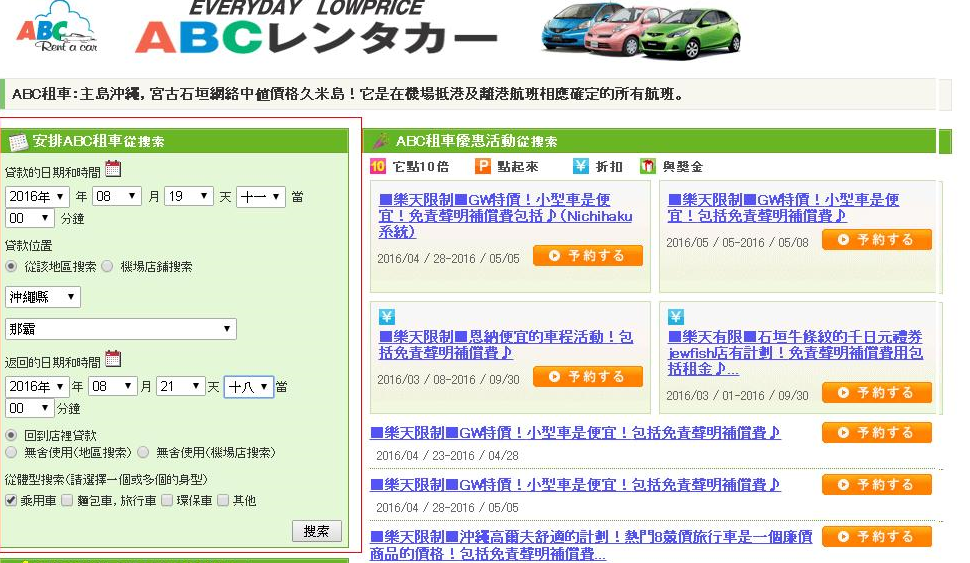Select the search-by-area radio button

(x=11, y=267)
